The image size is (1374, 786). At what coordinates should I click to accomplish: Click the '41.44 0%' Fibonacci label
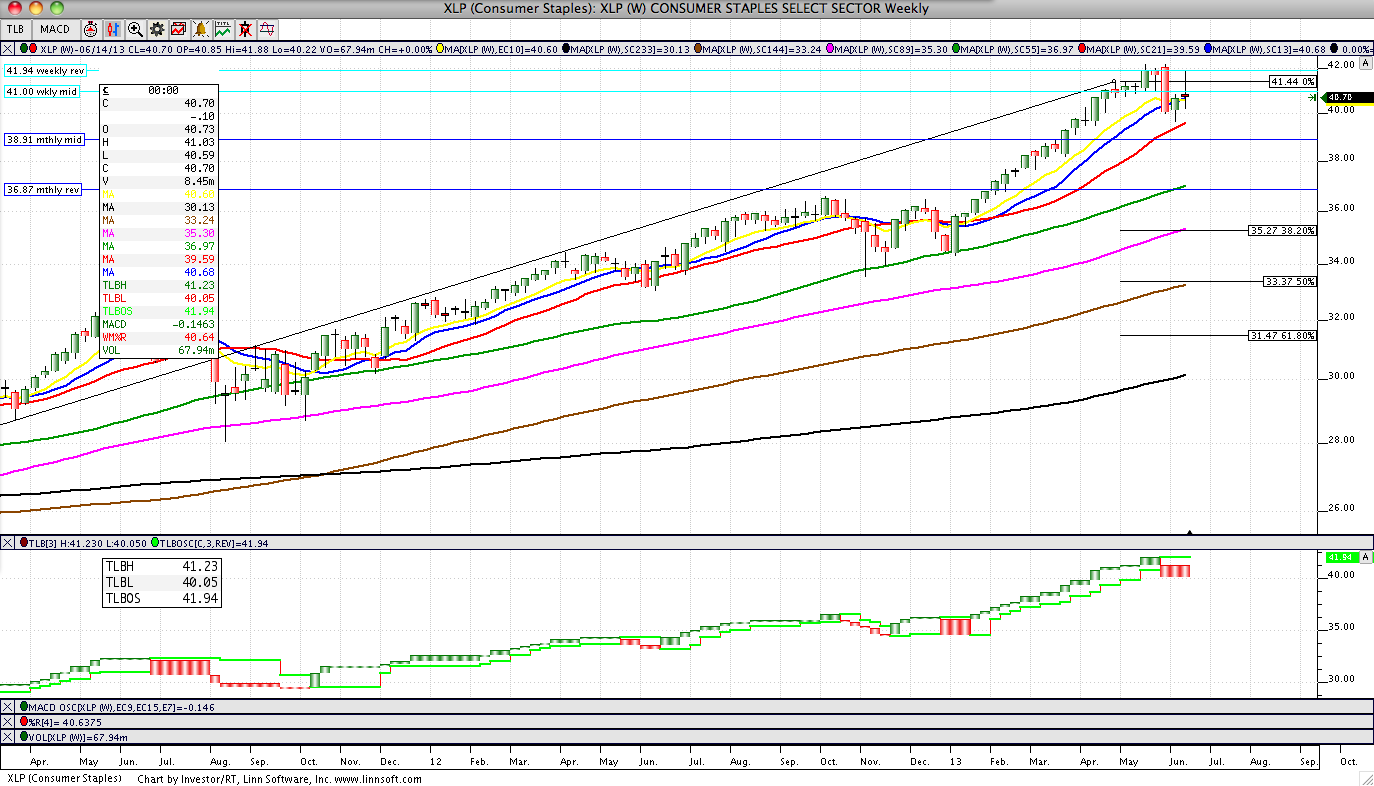[1293, 81]
